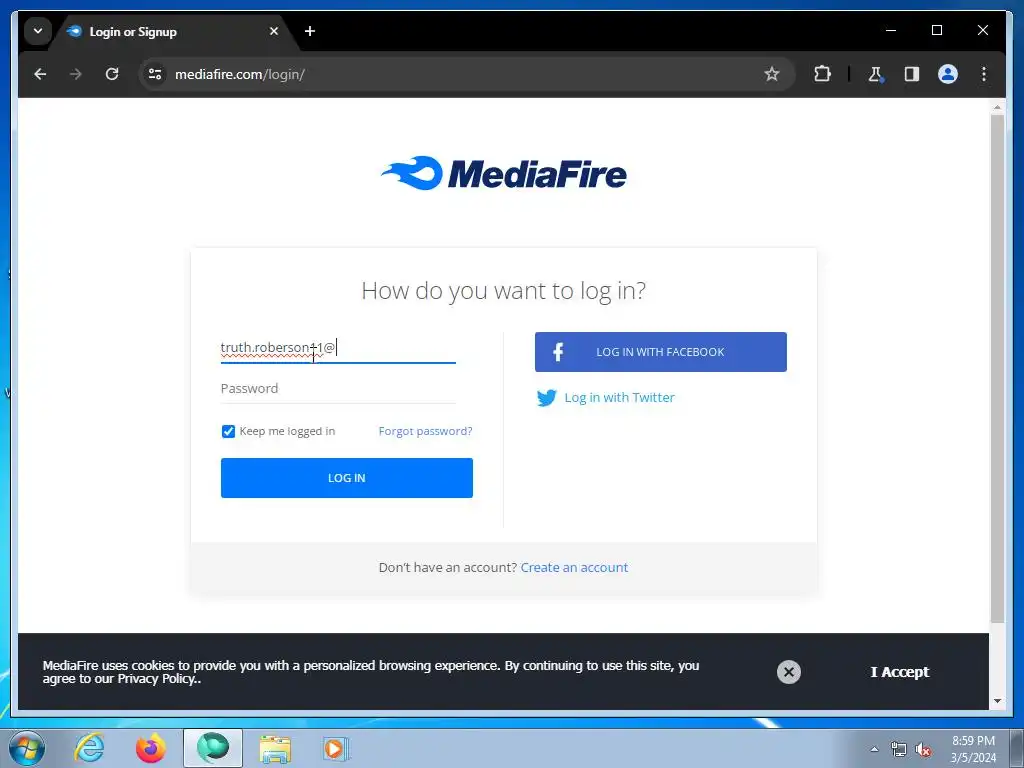Screen dimensions: 1024x768
Task: Click the address bar URL
Action: tap(240, 74)
